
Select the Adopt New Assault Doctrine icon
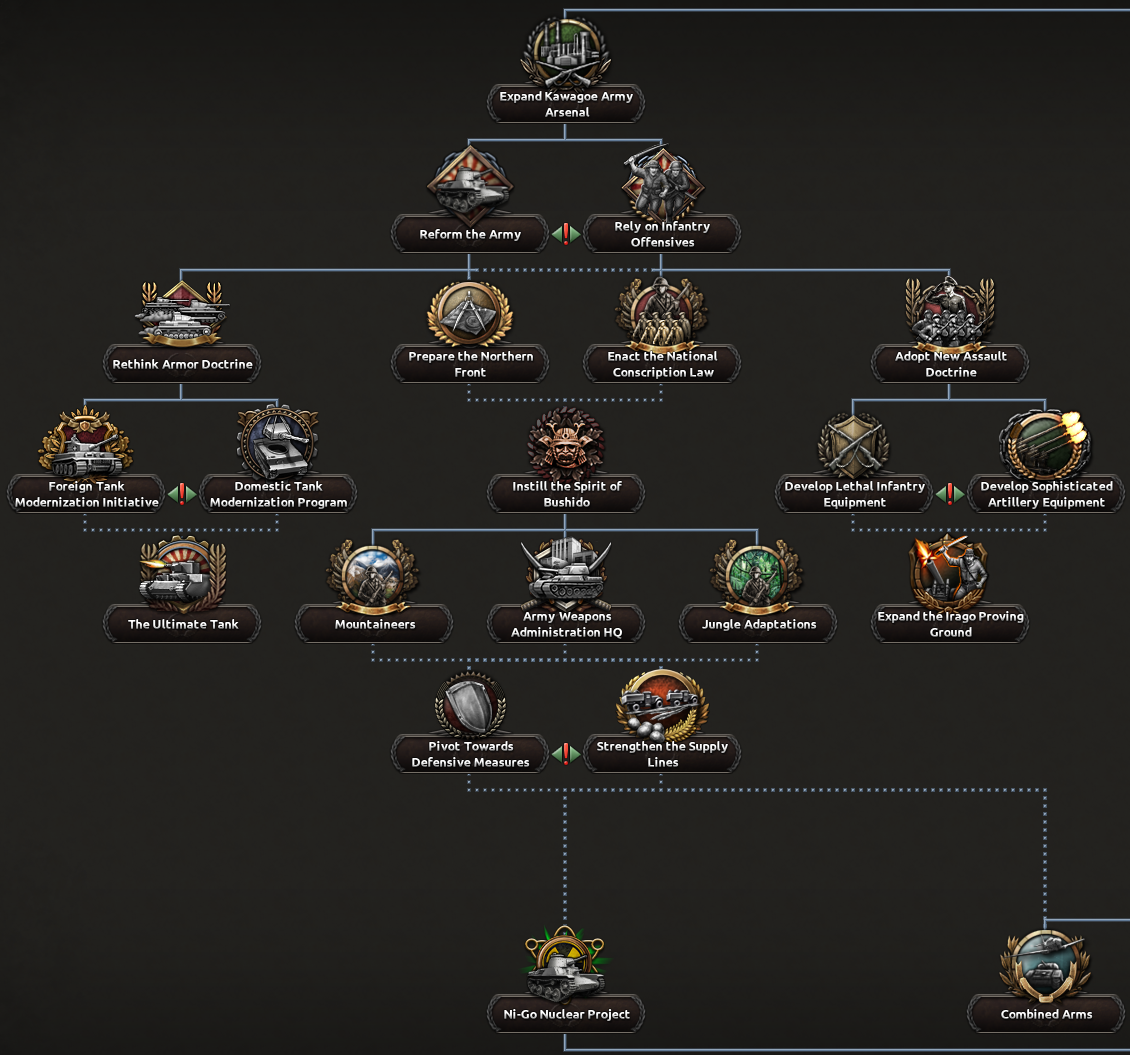click(x=950, y=311)
